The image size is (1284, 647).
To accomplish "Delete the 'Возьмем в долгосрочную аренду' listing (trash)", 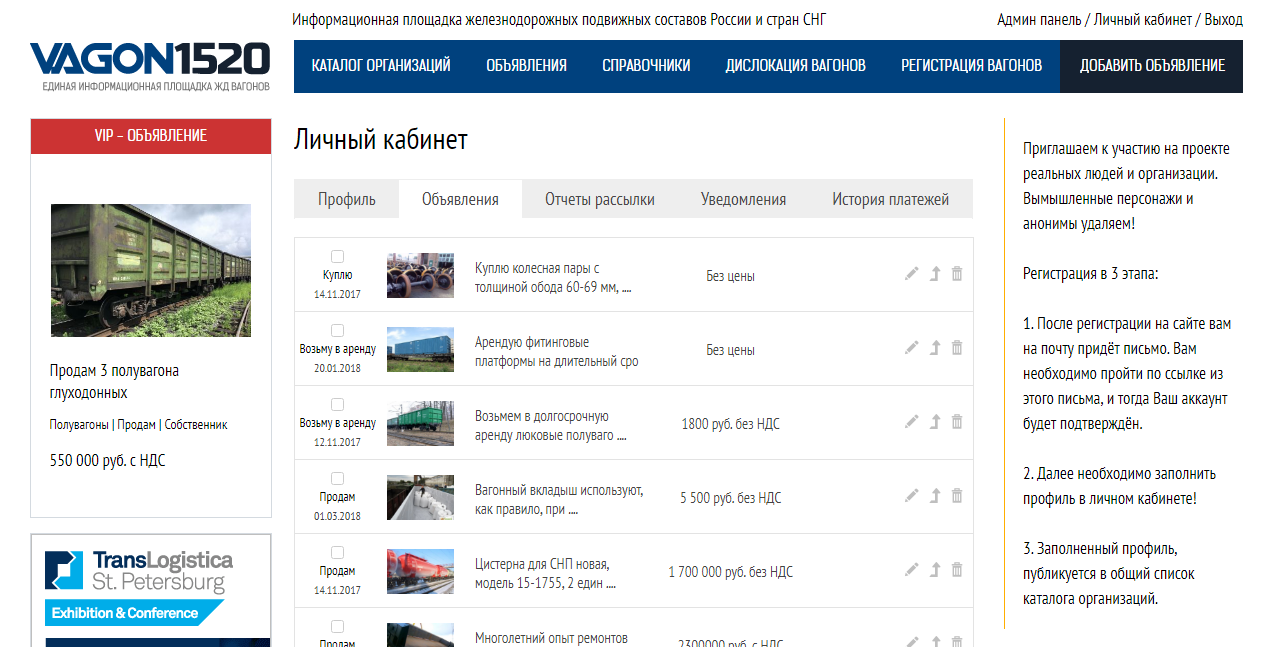I will pyautogui.click(x=957, y=422).
